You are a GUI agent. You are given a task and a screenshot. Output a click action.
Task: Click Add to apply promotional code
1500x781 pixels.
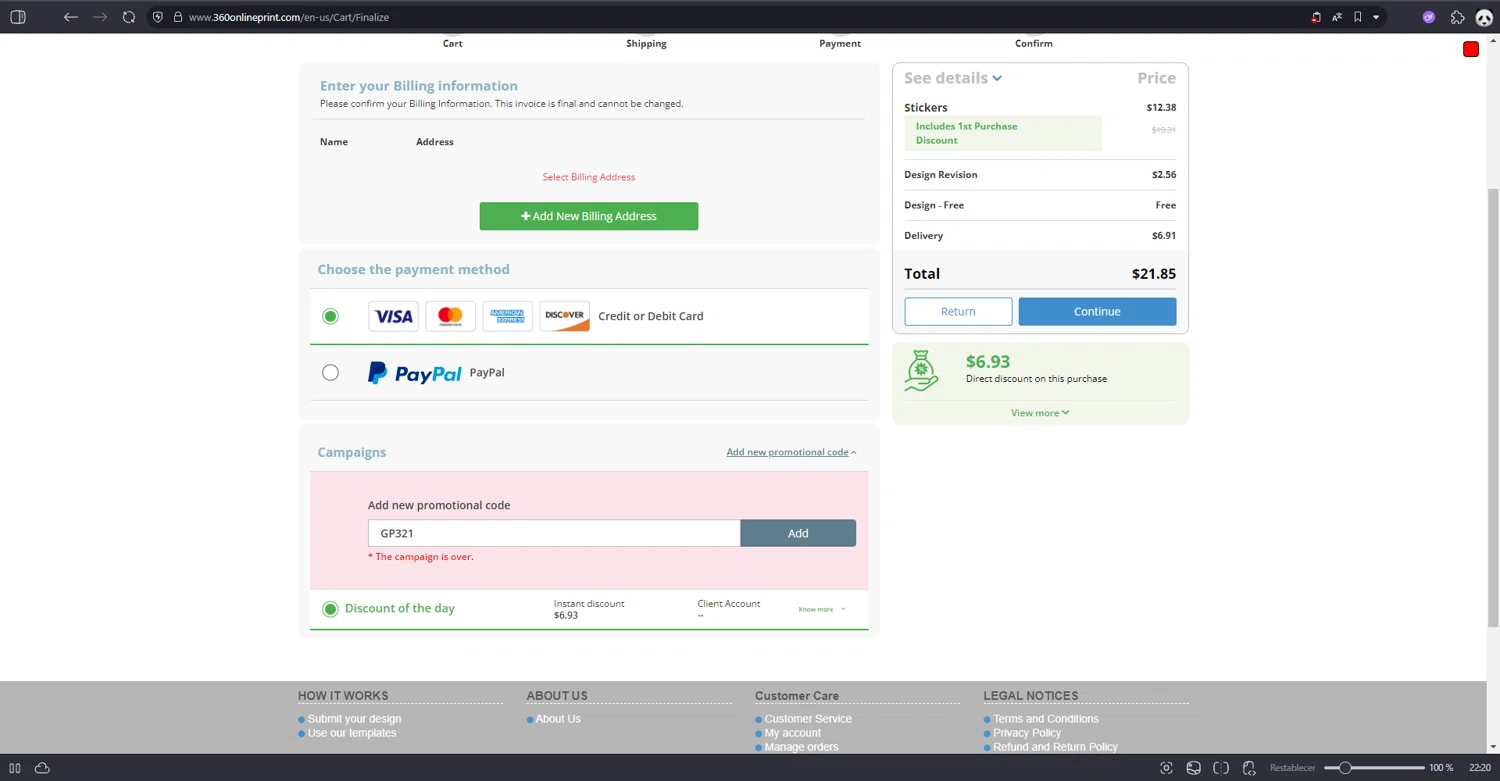pyautogui.click(x=798, y=533)
